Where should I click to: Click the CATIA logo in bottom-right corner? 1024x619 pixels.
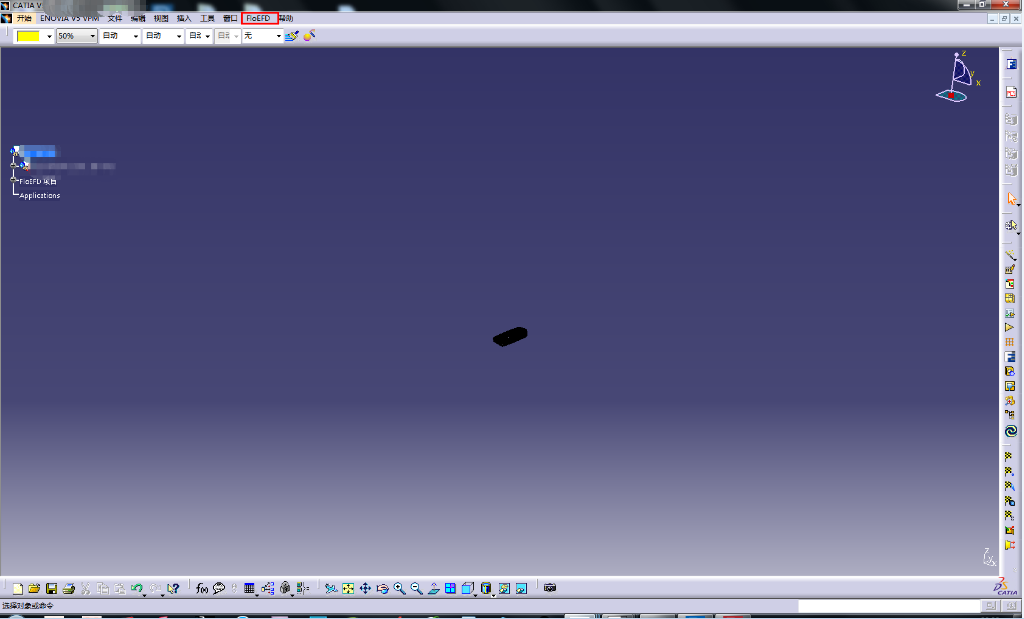pyautogui.click(x=1005, y=587)
